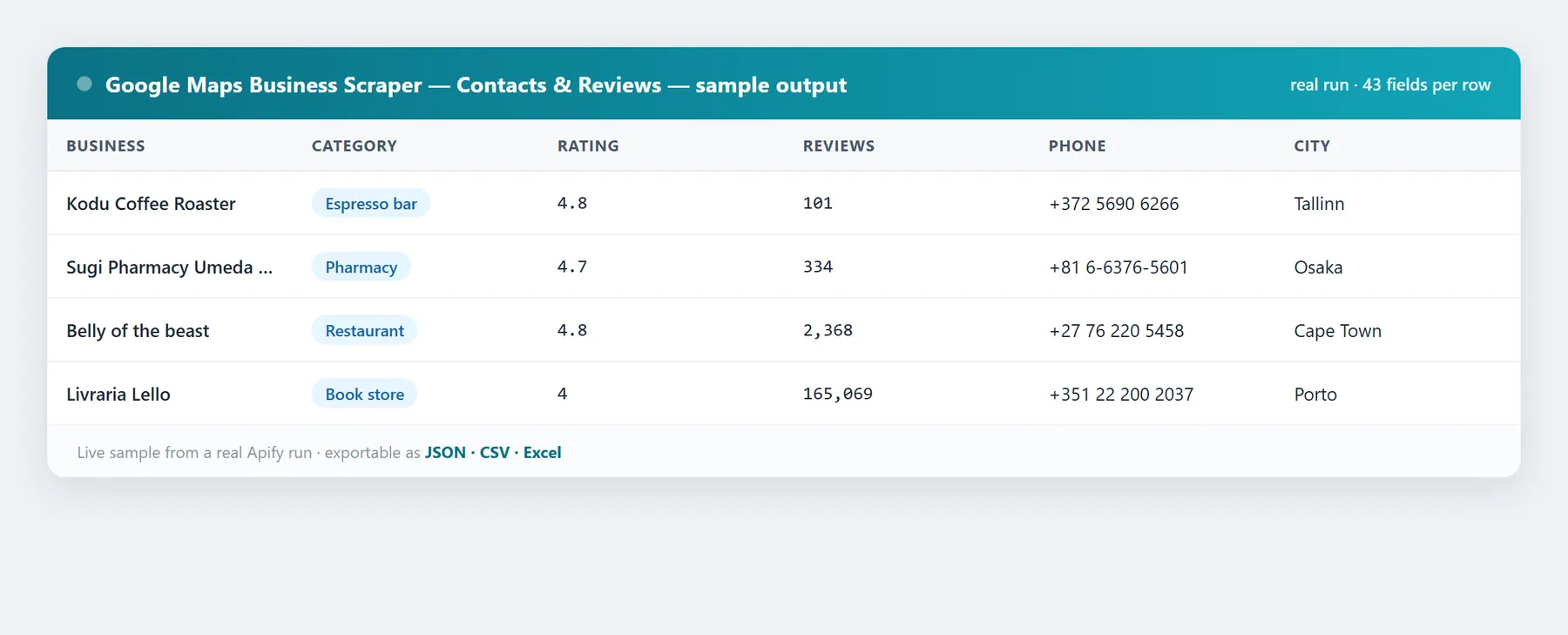Click the 2,368 reviews count

[828, 330]
